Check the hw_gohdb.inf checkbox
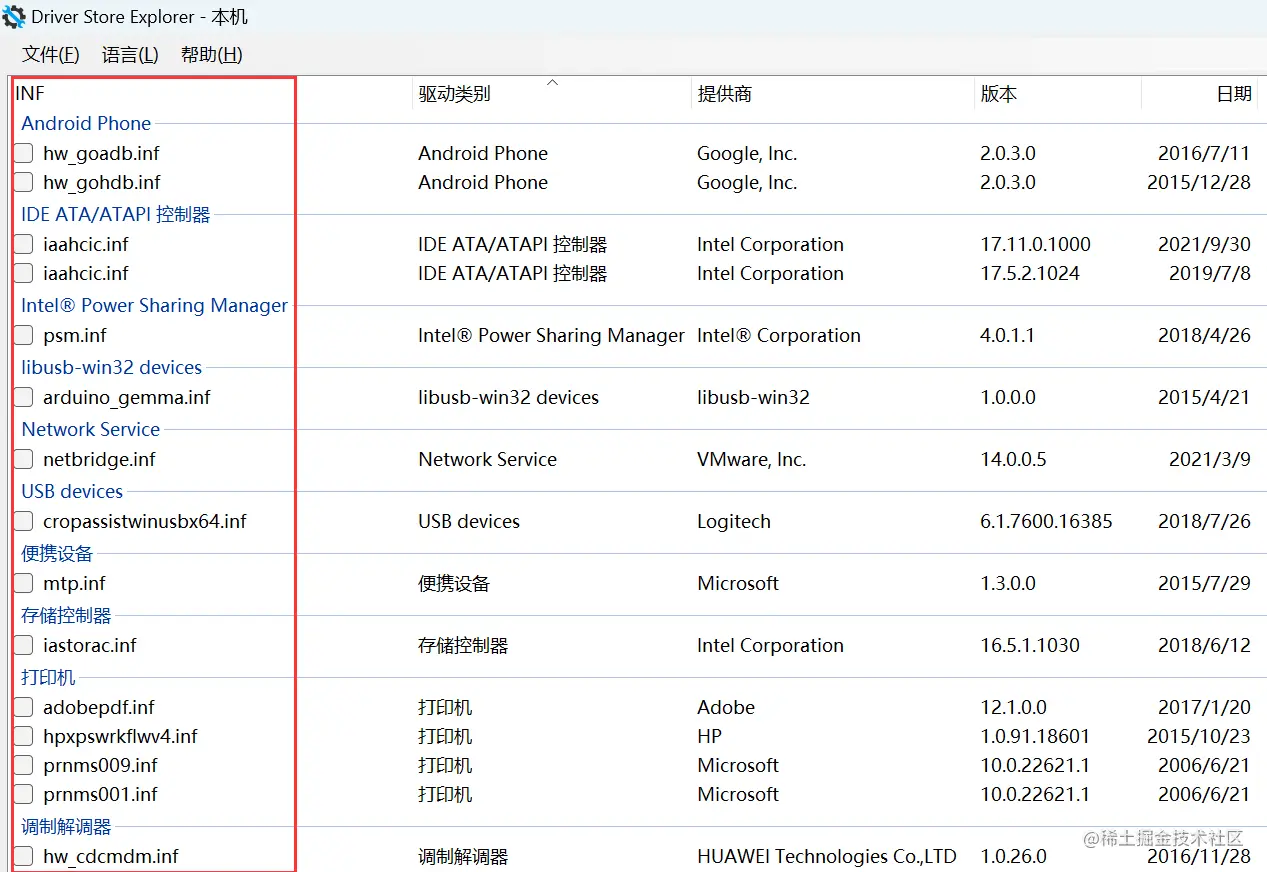The image size is (1267, 872). pos(24,183)
